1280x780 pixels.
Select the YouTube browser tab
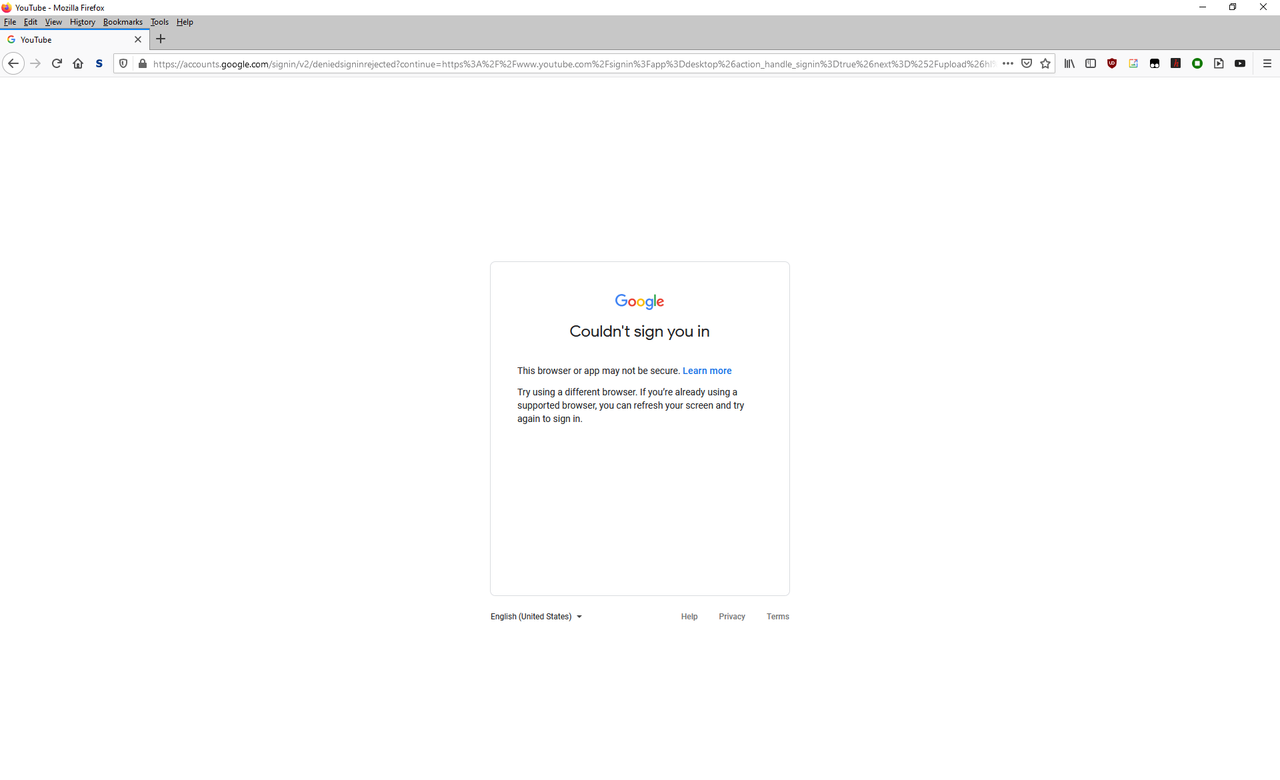(x=75, y=40)
